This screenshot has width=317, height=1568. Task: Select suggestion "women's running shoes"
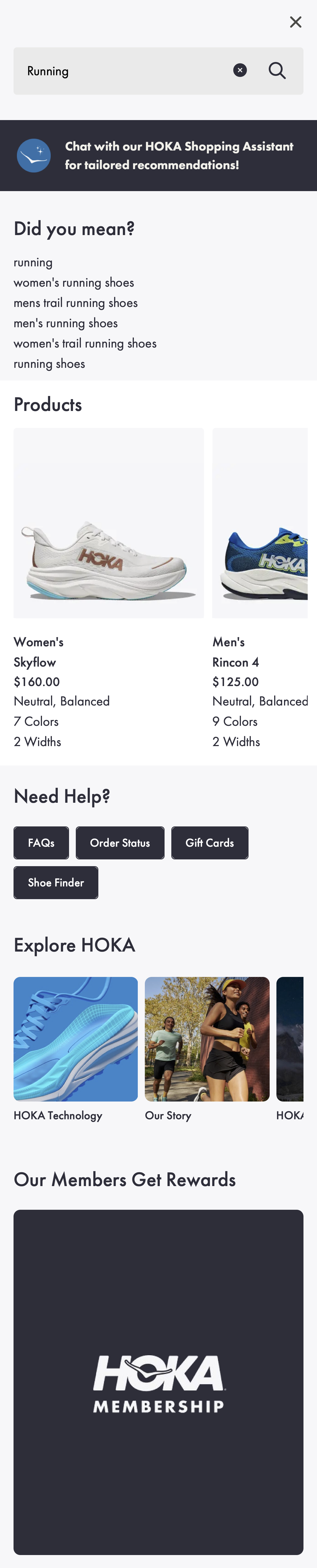coord(74,282)
